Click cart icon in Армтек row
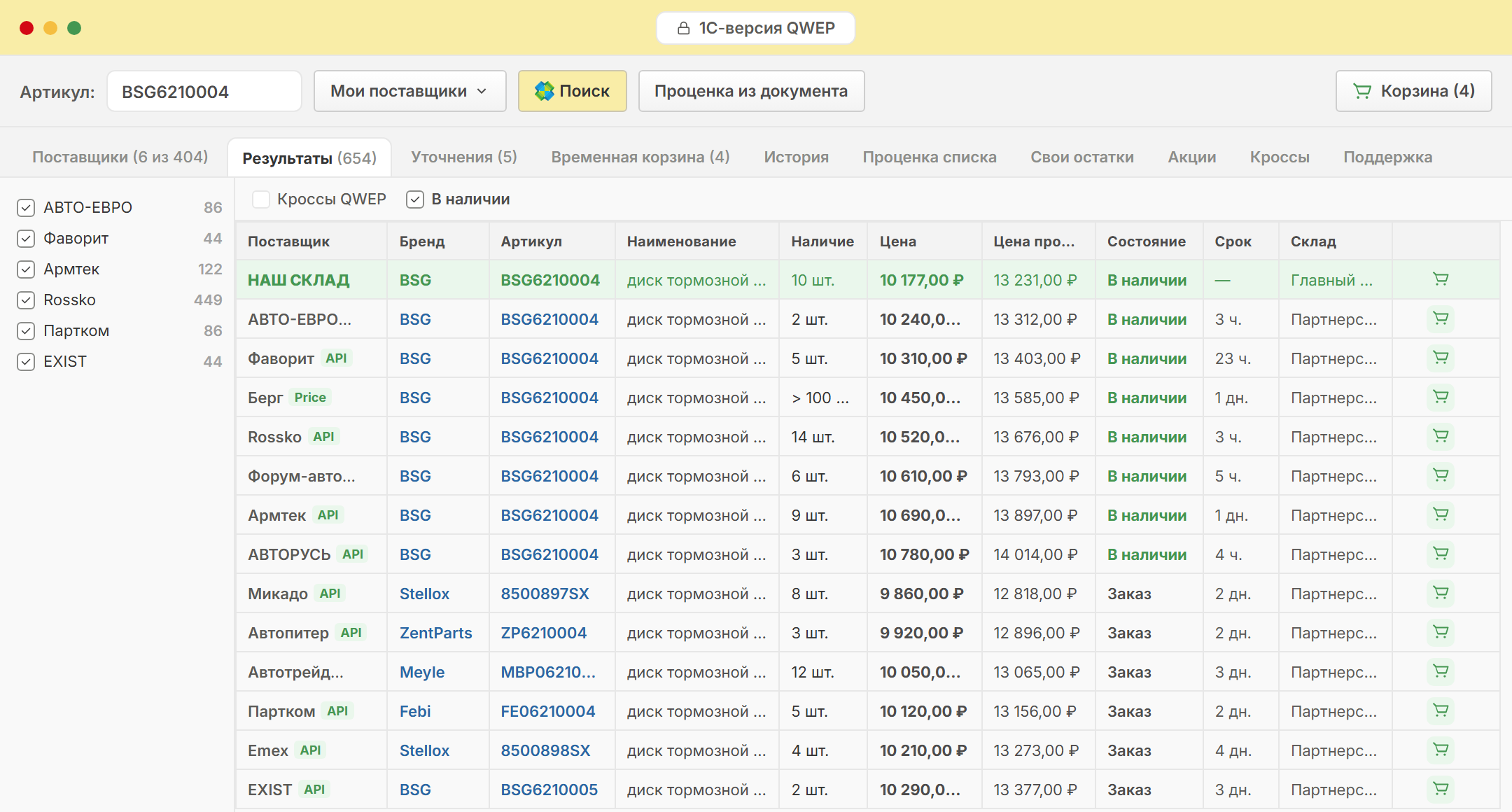This screenshot has width=1512, height=812. (x=1441, y=514)
